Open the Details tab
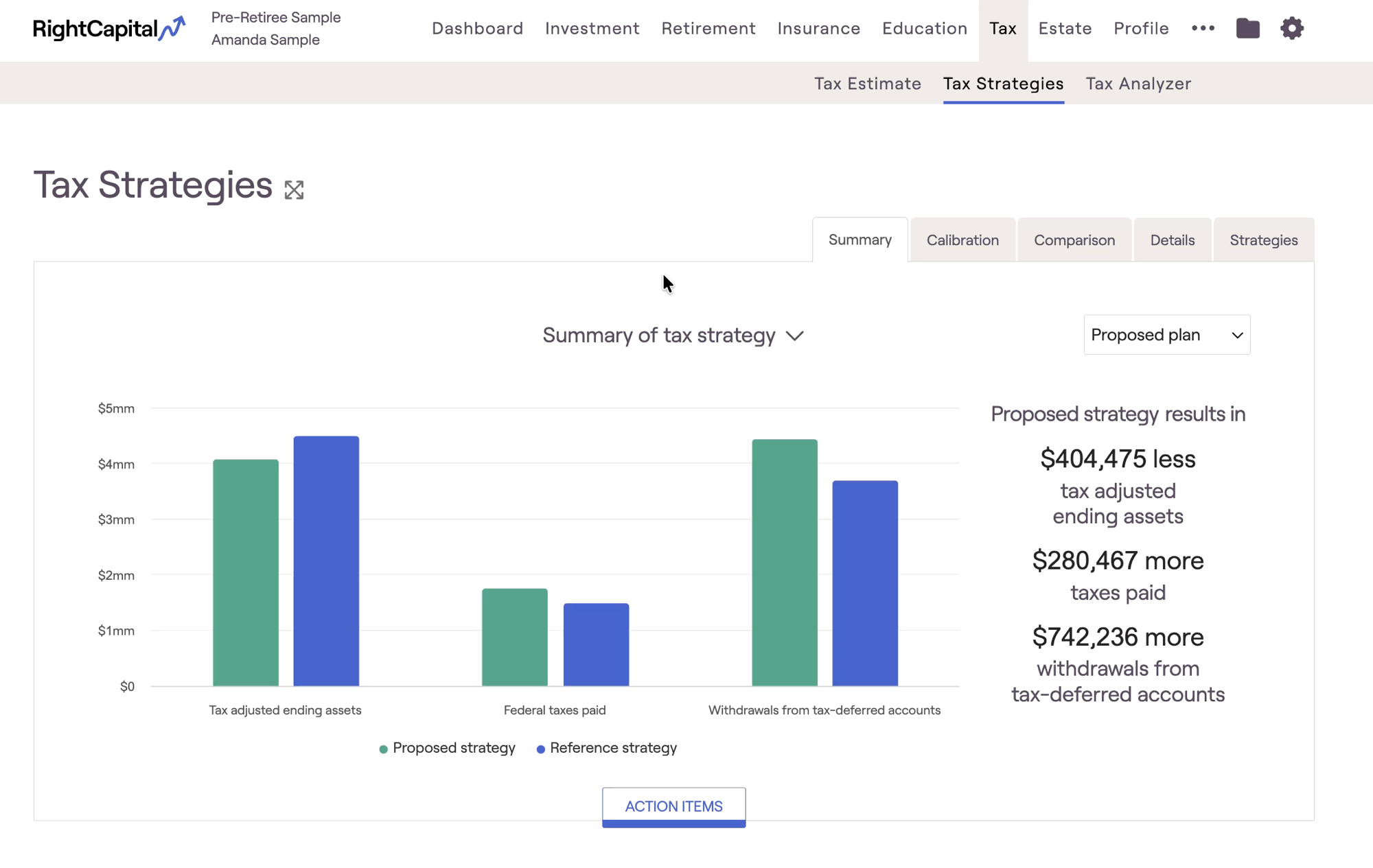 coord(1172,240)
